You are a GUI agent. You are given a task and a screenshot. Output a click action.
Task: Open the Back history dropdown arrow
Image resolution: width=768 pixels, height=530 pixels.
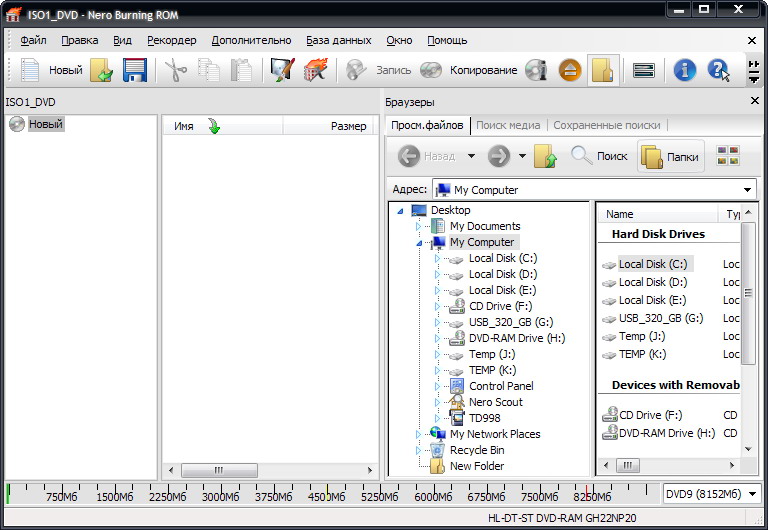[x=471, y=156]
